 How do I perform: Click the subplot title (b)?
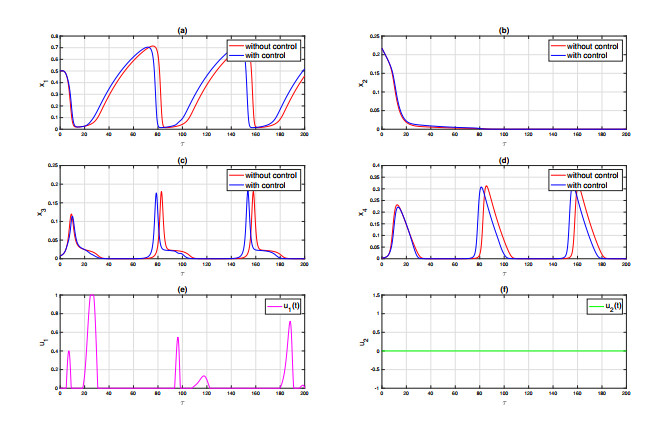tap(503, 31)
